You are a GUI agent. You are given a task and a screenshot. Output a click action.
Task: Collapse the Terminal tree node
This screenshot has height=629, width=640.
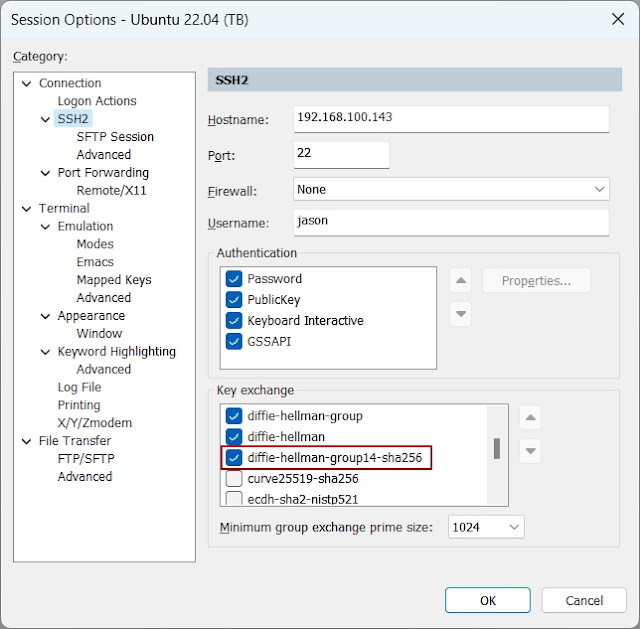[27, 209]
